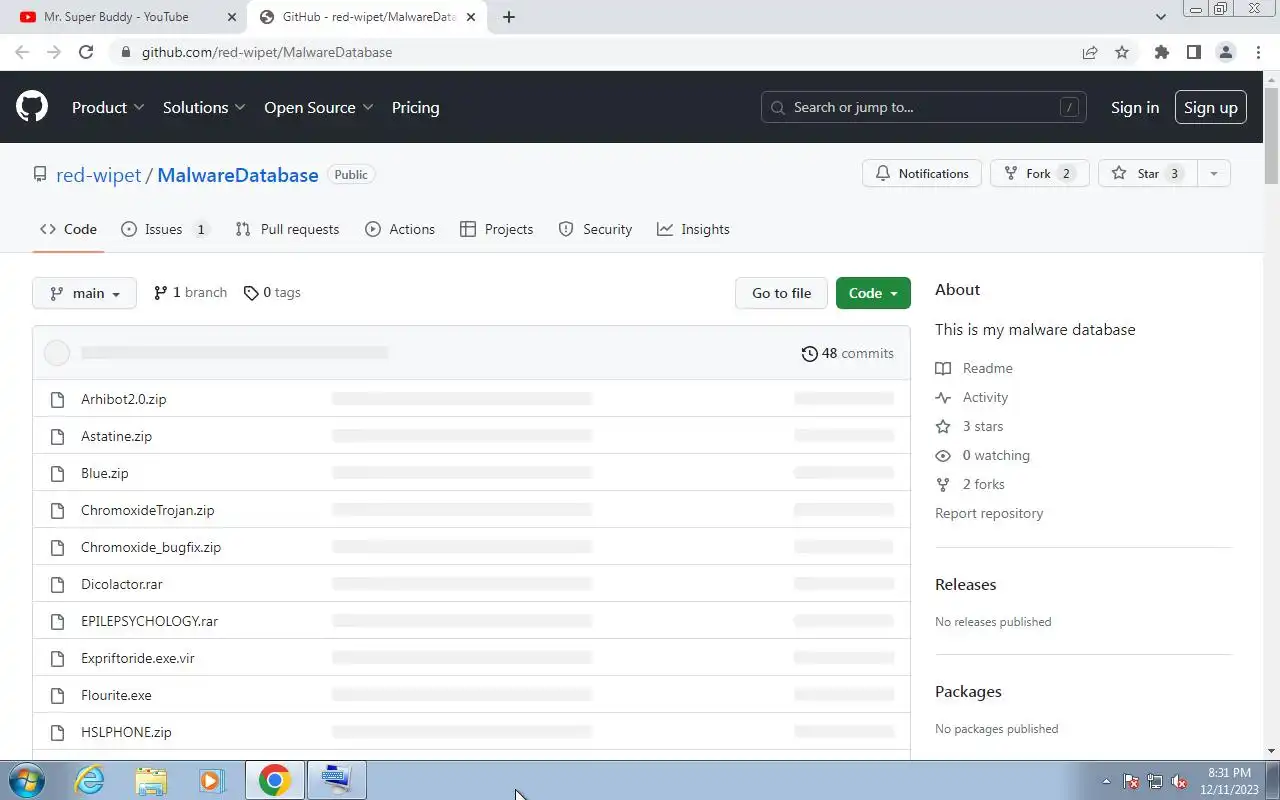Open the Windows Start button
Viewport: 1280px width, 800px height.
pos(26,780)
